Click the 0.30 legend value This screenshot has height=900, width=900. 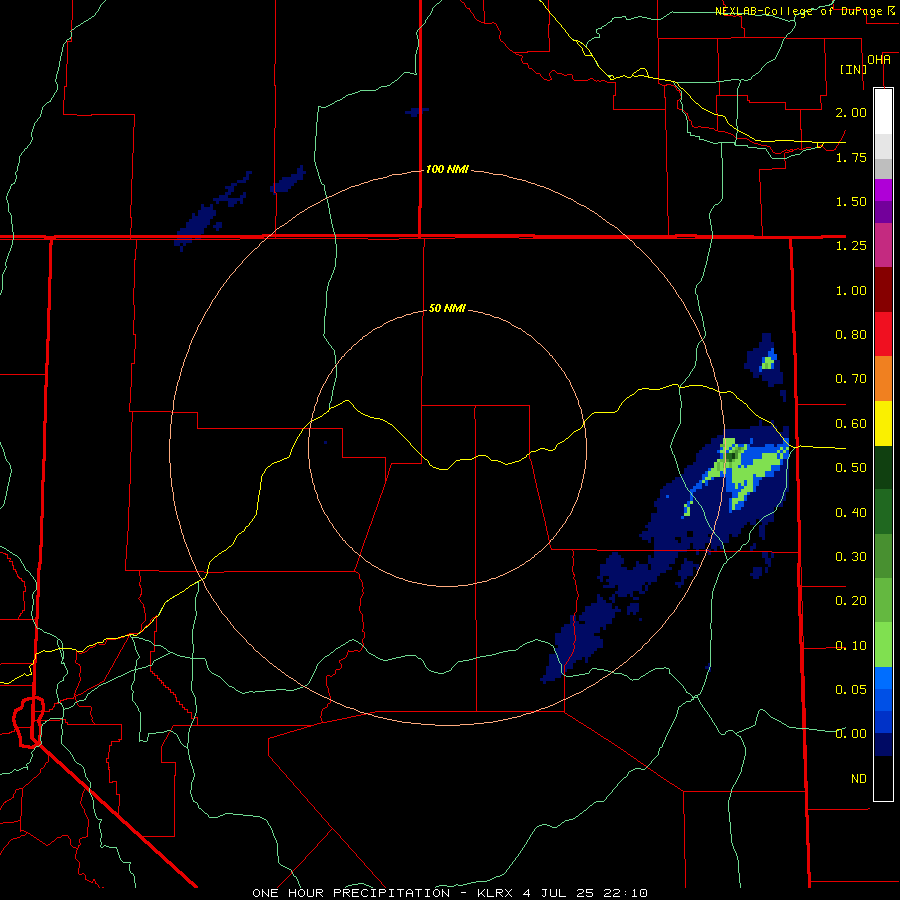[x=851, y=557]
